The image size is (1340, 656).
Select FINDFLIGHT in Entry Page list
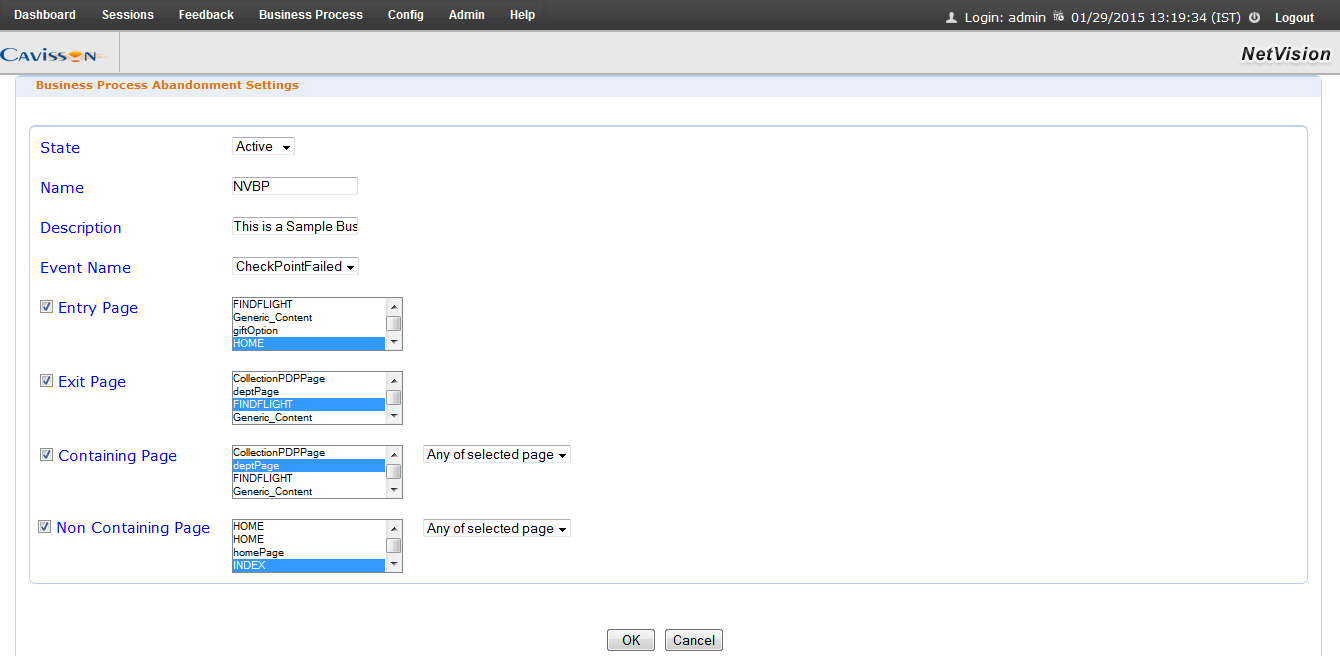click(309, 304)
